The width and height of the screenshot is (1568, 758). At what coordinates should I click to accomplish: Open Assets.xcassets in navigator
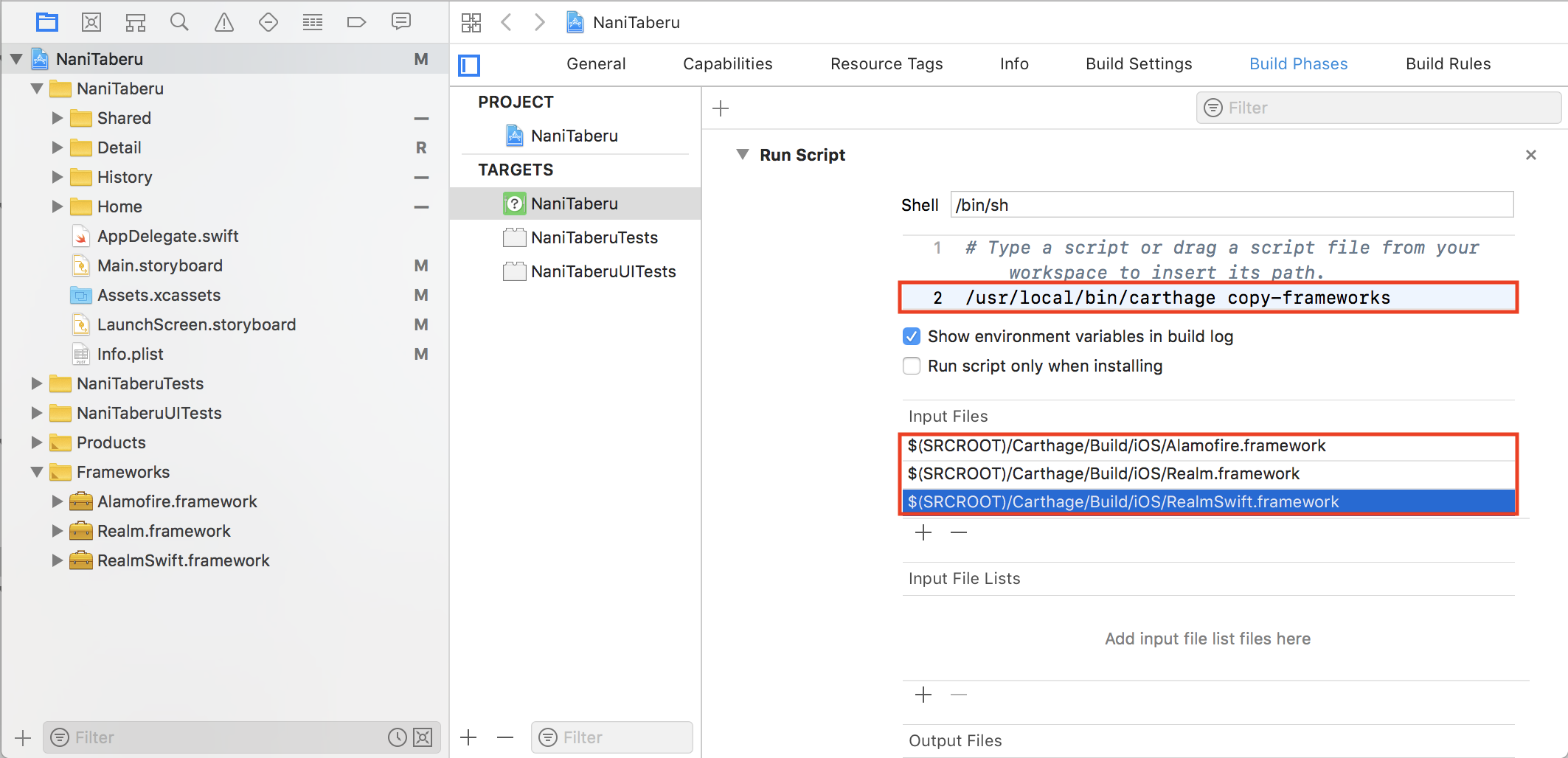pyautogui.click(x=159, y=295)
